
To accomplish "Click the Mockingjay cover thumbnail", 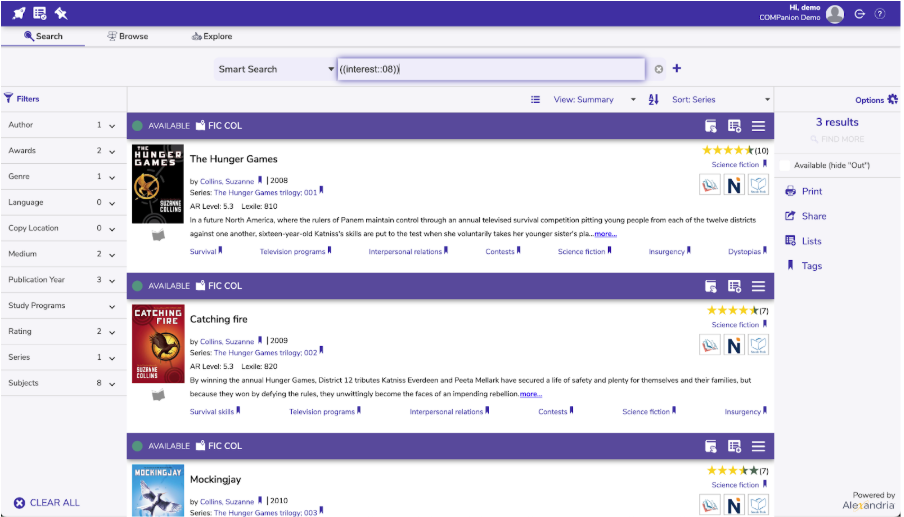I will point(158,490).
